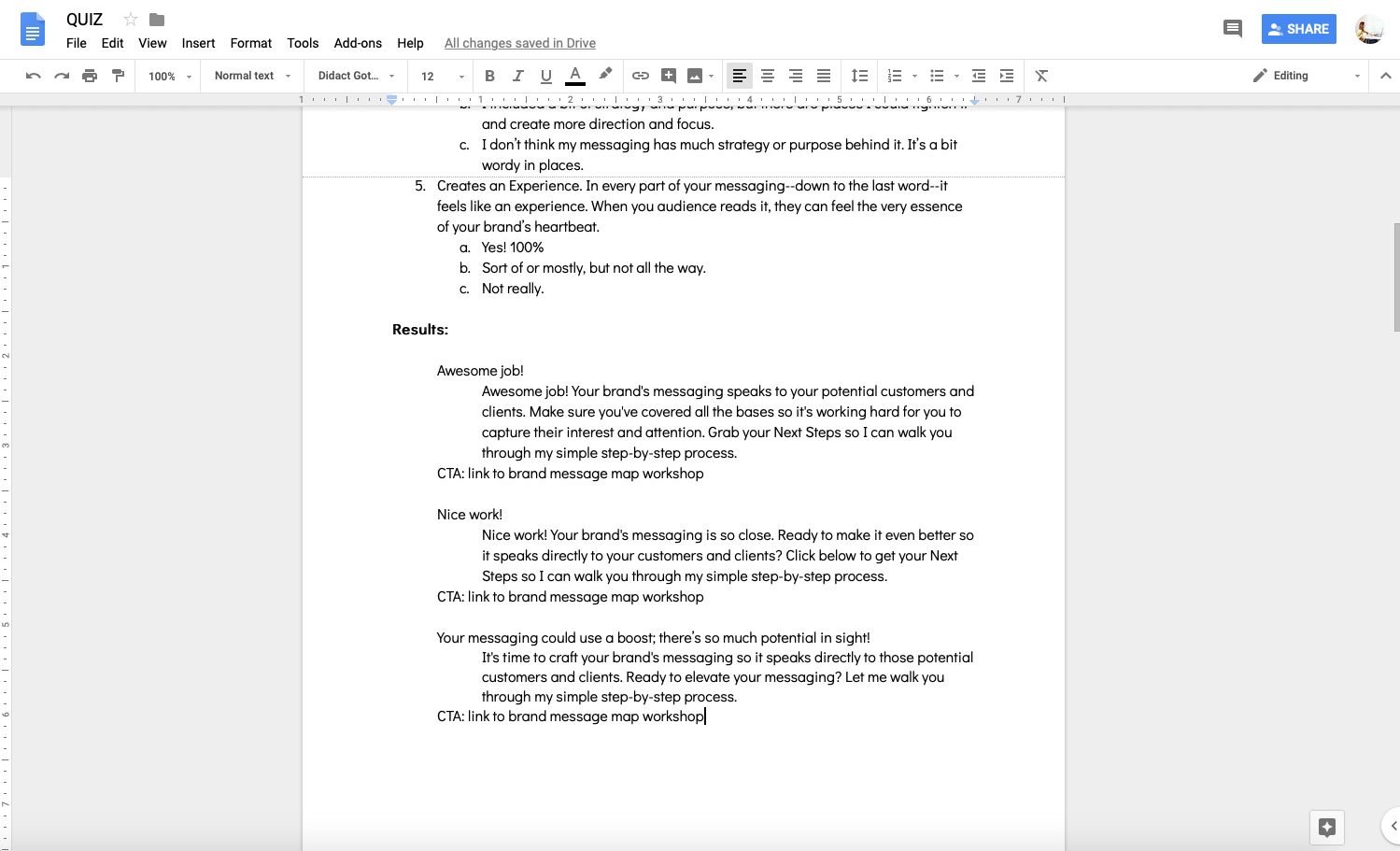
Task: Click the blue SHARE button
Action: [1299, 29]
